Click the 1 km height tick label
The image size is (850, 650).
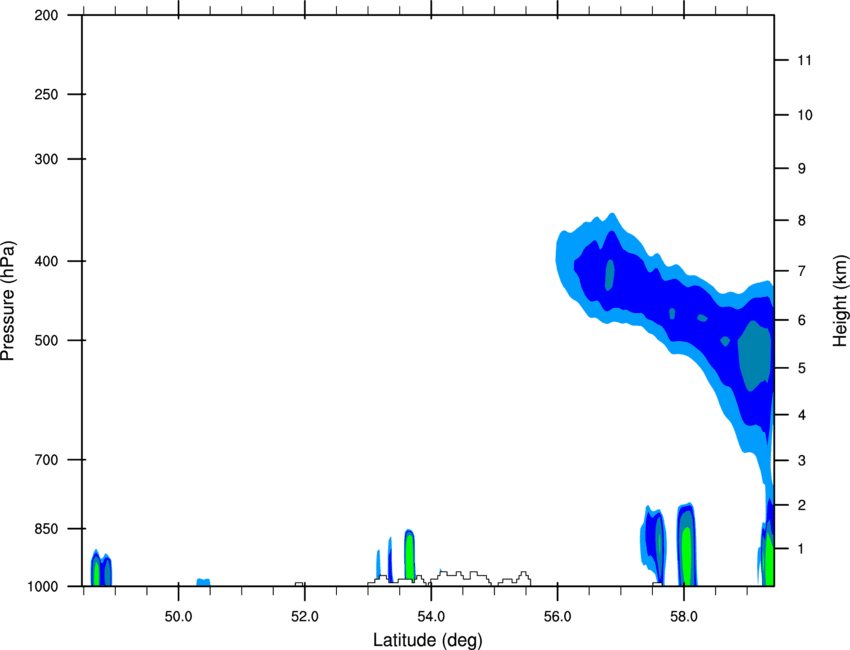coord(802,549)
